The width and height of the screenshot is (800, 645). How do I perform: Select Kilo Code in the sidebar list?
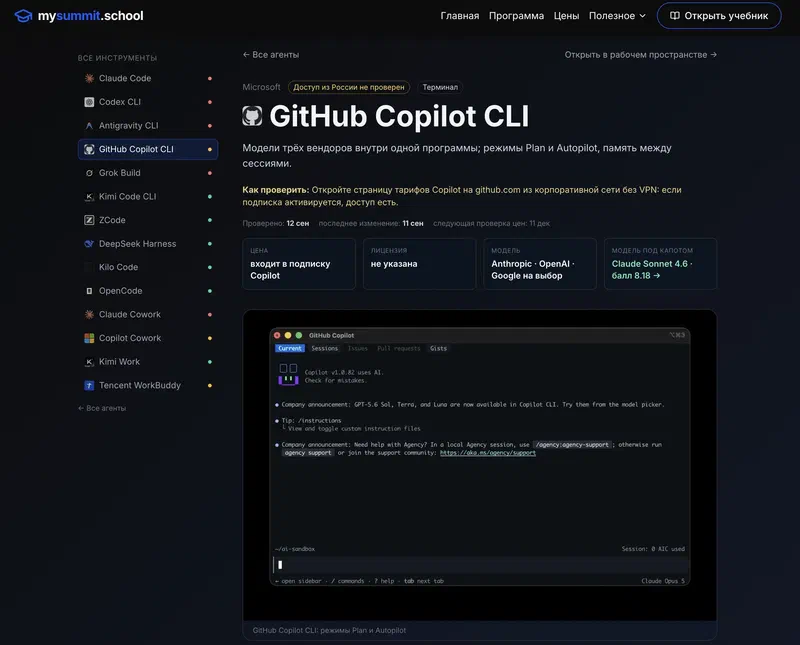[148, 267]
